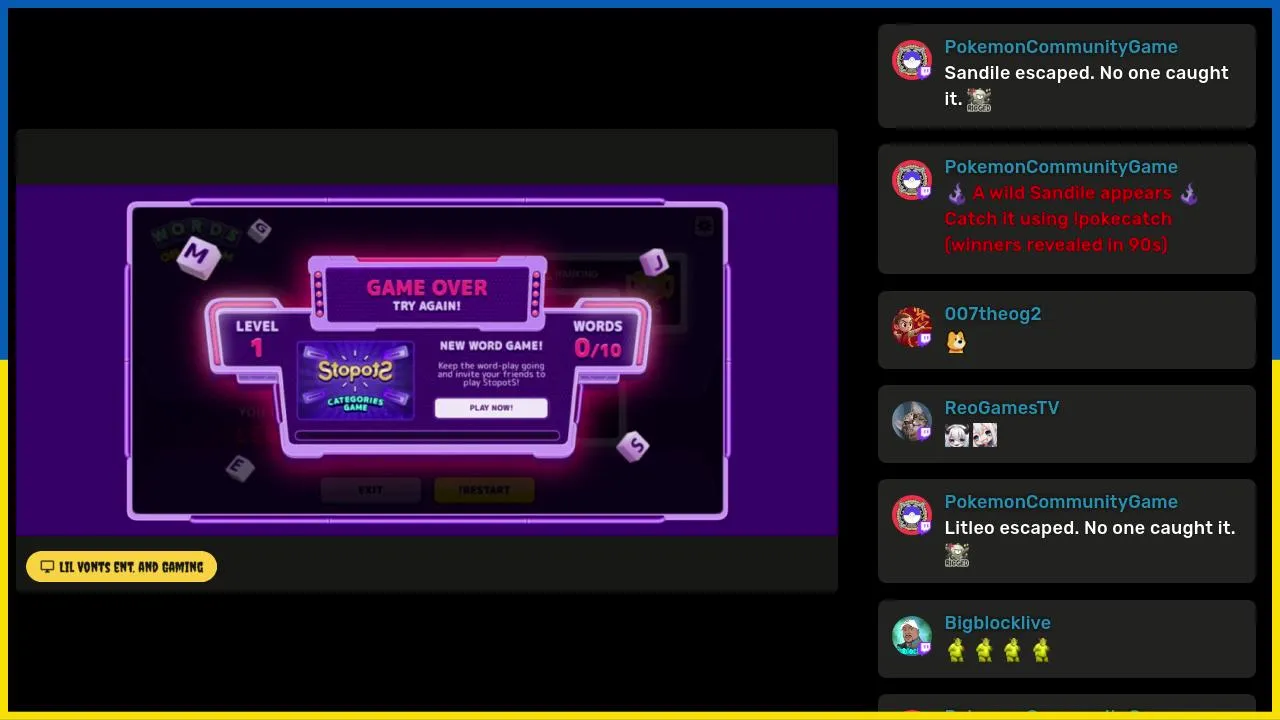Image resolution: width=1280 pixels, height=720 pixels.
Task: Click the 'winners revealed in 90s' text
Action: click(1056, 245)
